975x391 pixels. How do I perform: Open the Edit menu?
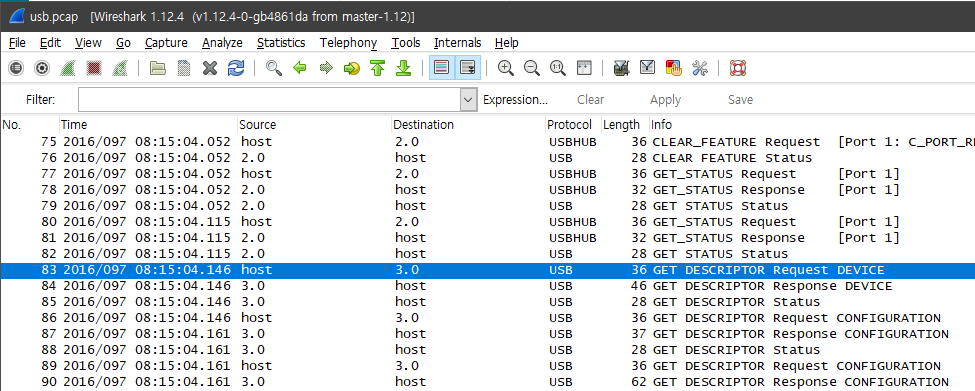click(x=50, y=43)
